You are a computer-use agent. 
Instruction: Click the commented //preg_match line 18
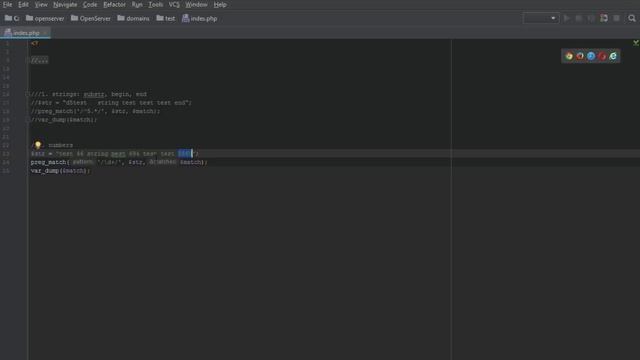96,111
